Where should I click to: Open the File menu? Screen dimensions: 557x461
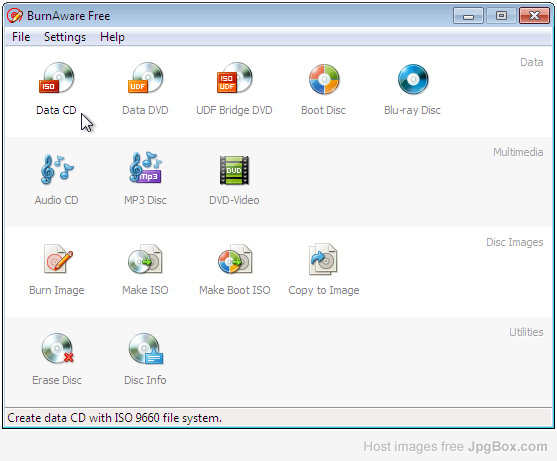pyautogui.click(x=21, y=37)
